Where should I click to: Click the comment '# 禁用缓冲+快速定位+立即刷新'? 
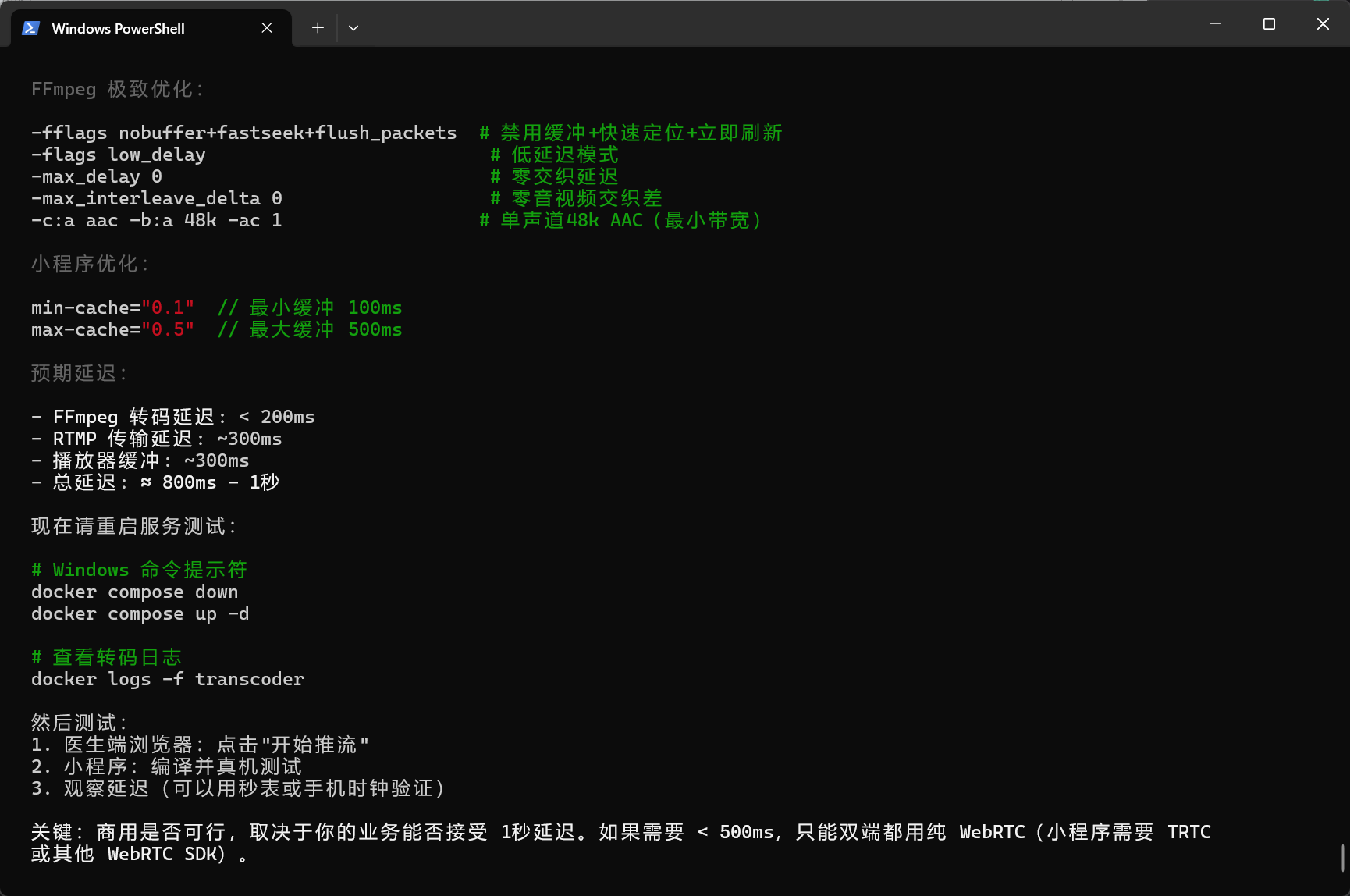pos(631,133)
